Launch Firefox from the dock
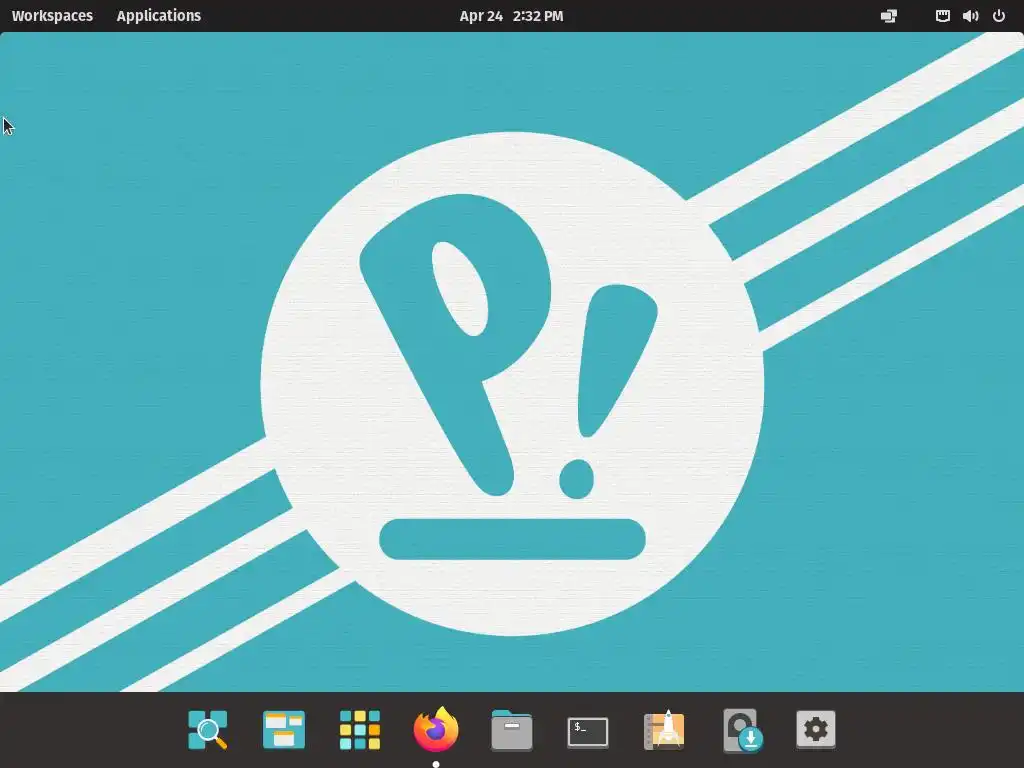1024x768 pixels. coord(436,729)
